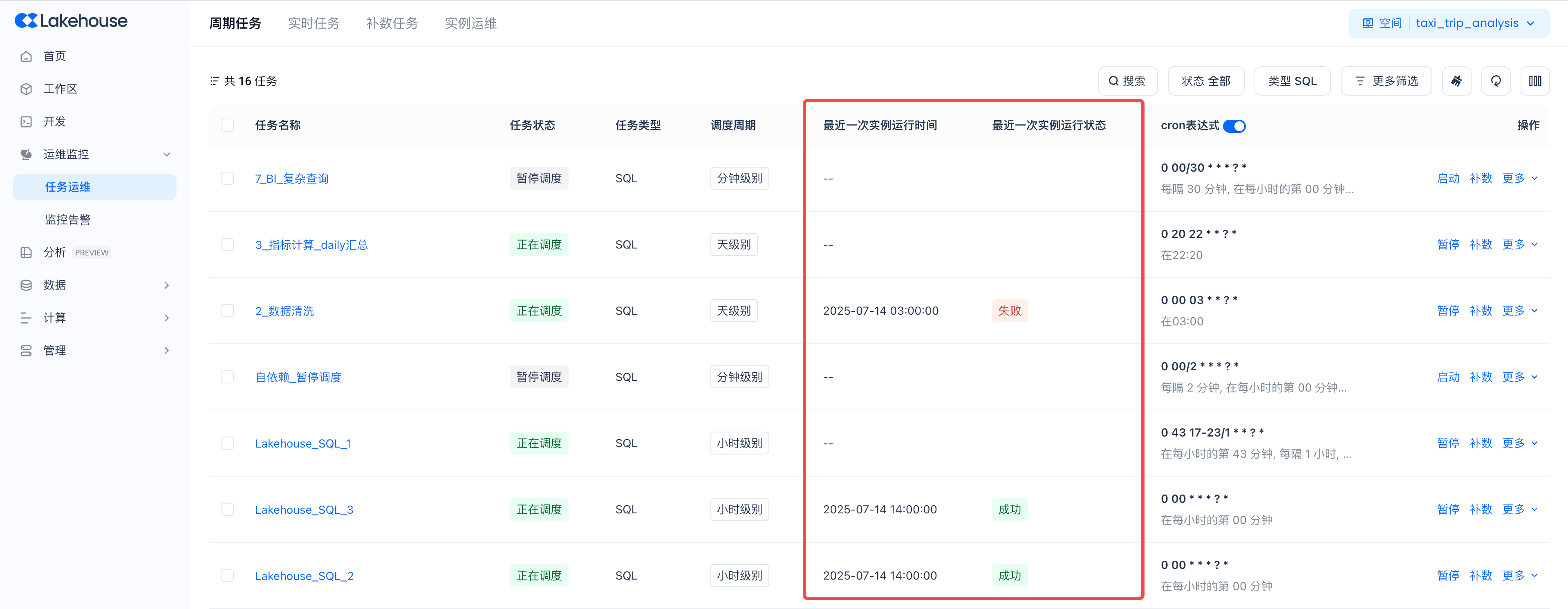This screenshot has width=1568, height=609.
Task: Click the refresh task list icon
Action: click(1496, 81)
